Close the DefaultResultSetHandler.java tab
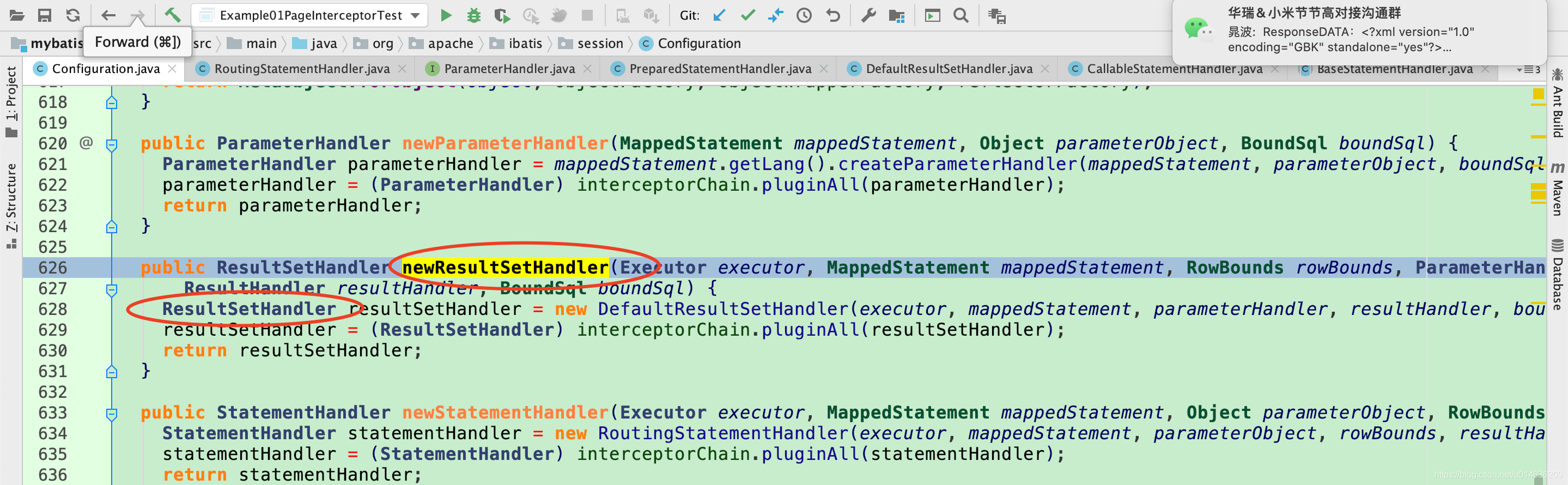This screenshot has height=485, width=1568. [1045, 69]
